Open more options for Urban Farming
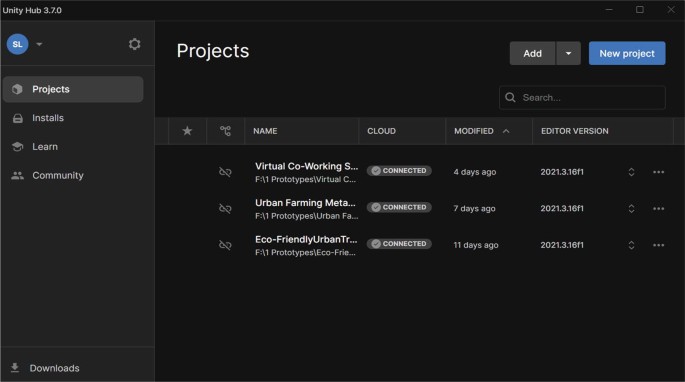685x382 pixels. [x=658, y=209]
